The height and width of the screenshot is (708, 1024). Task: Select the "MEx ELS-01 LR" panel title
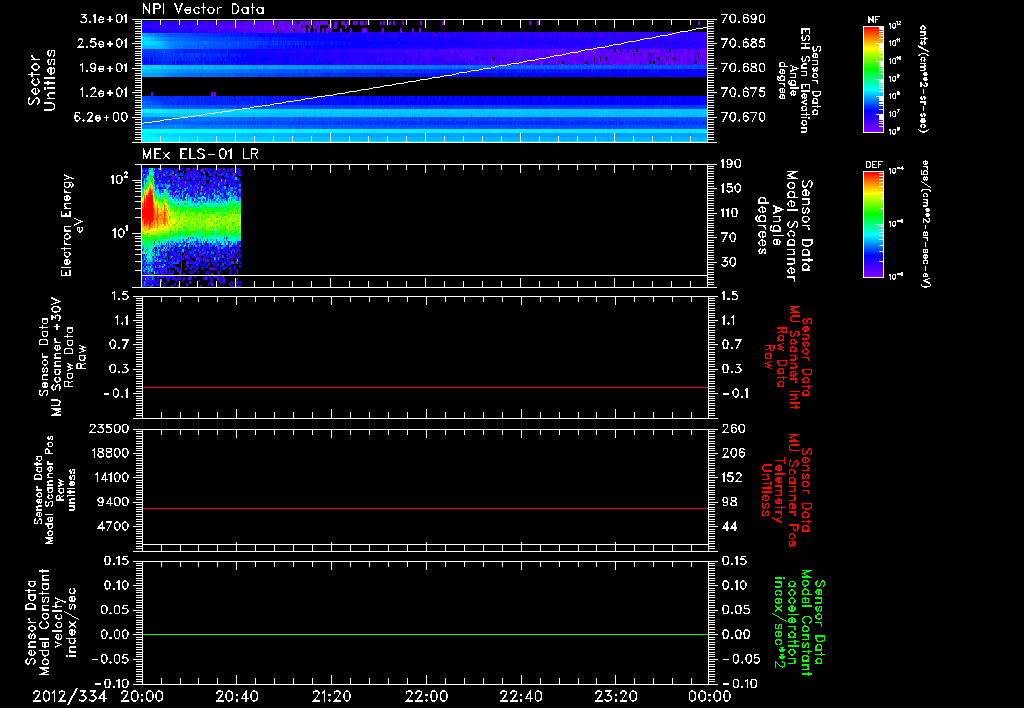click(x=200, y=154)
